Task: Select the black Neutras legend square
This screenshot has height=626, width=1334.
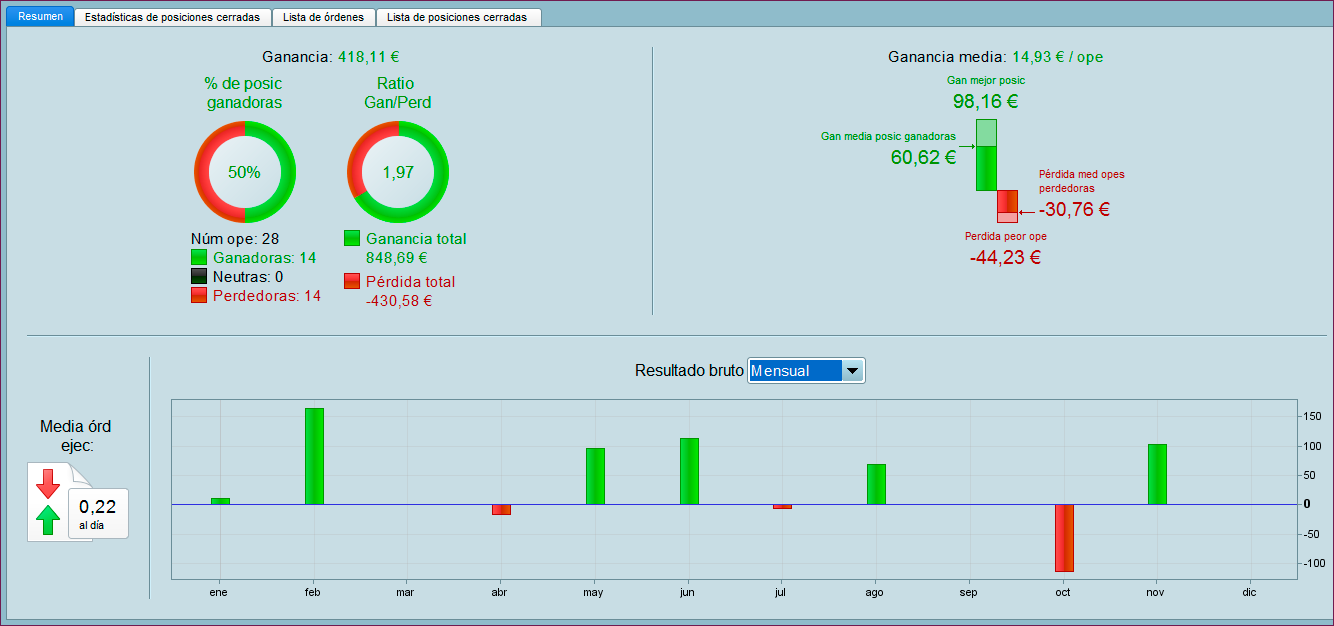Action: click(x=199, y=277)
